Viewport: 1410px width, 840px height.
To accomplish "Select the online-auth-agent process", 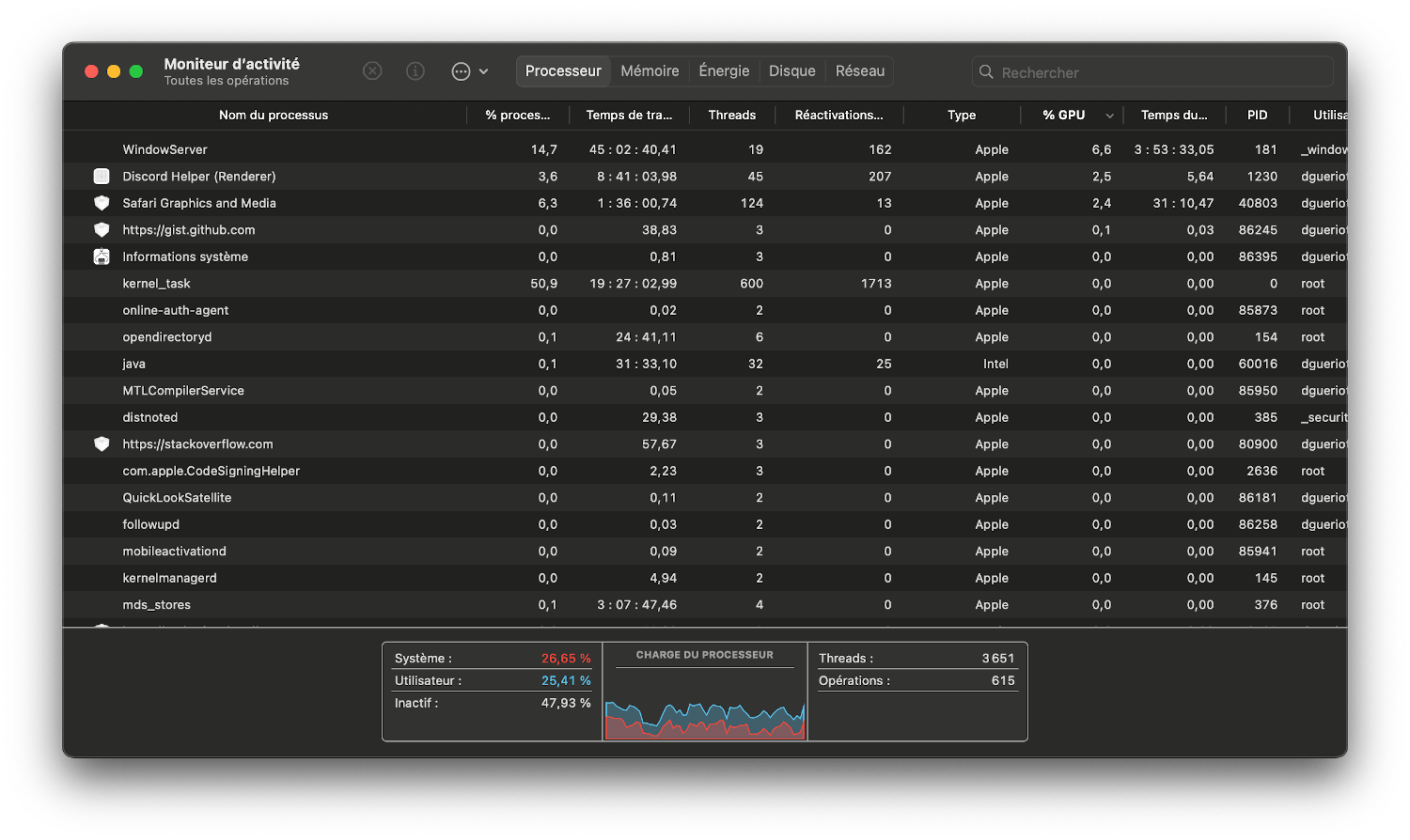I will point(705,310).
